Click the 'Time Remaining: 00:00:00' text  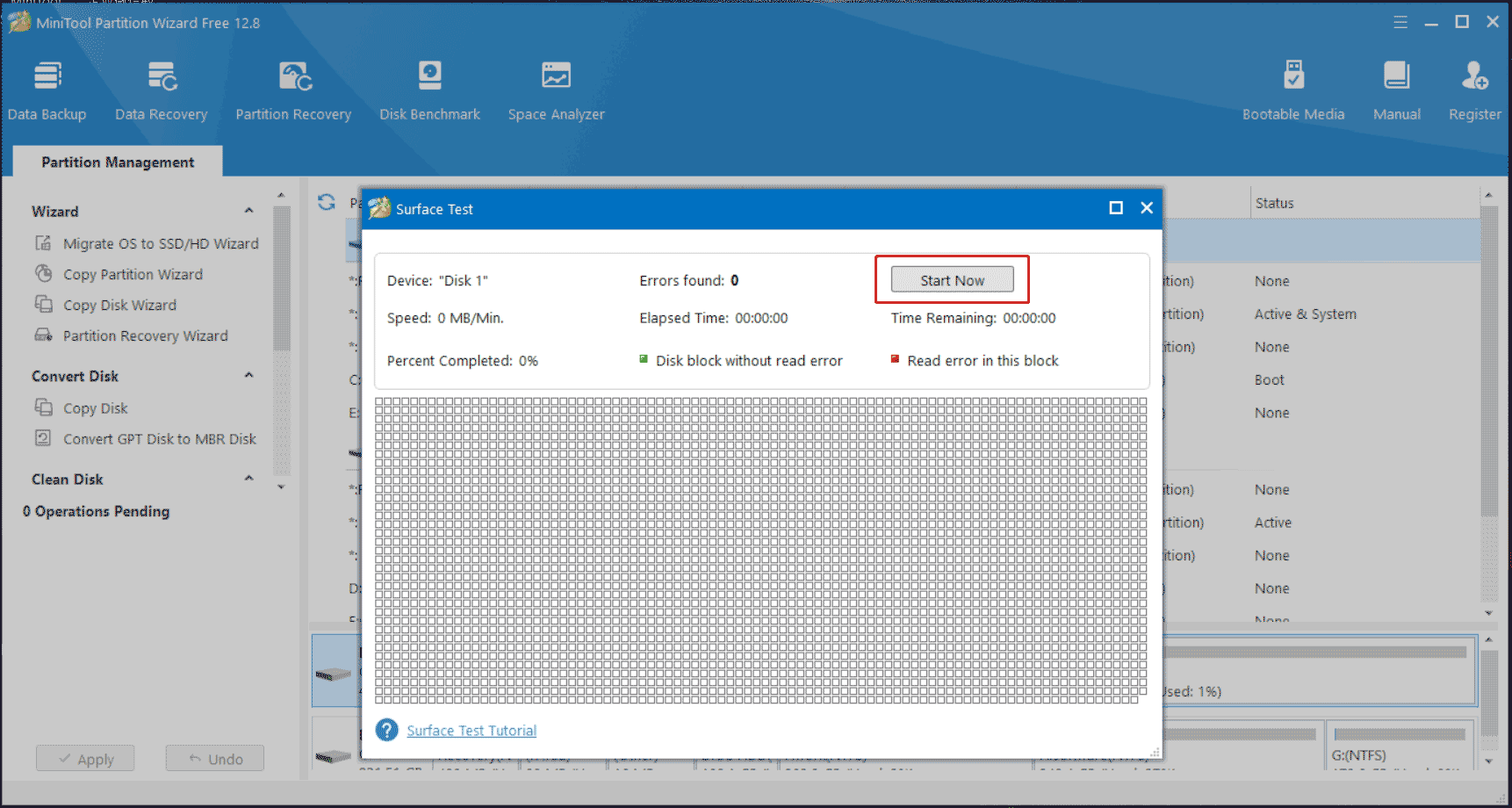[974, 318]
